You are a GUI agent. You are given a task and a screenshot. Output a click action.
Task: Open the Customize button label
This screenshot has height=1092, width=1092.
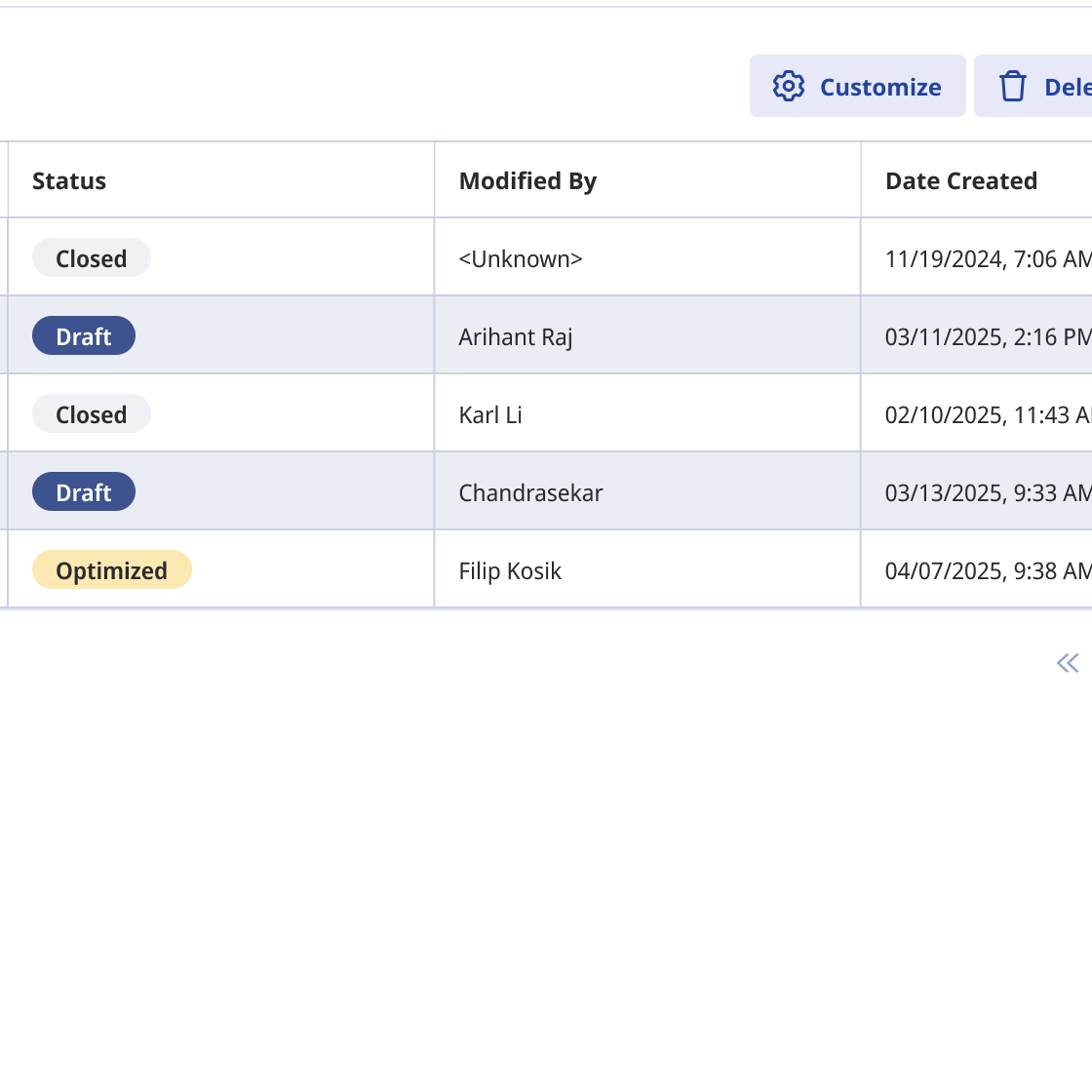(880, 87)
